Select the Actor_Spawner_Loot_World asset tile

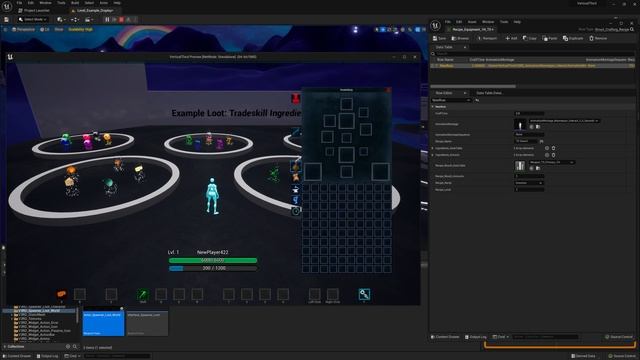(103, 322)
